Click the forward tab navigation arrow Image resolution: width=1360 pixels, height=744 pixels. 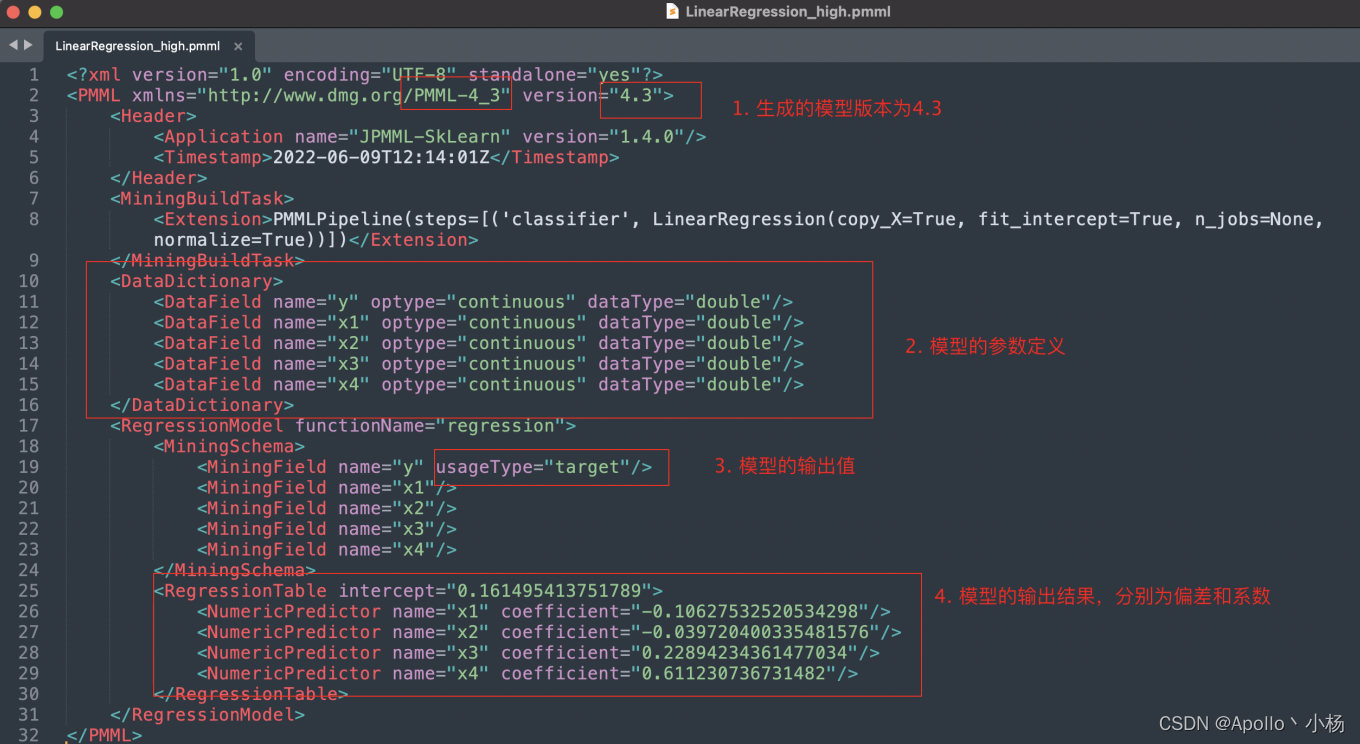coord(26,44)
